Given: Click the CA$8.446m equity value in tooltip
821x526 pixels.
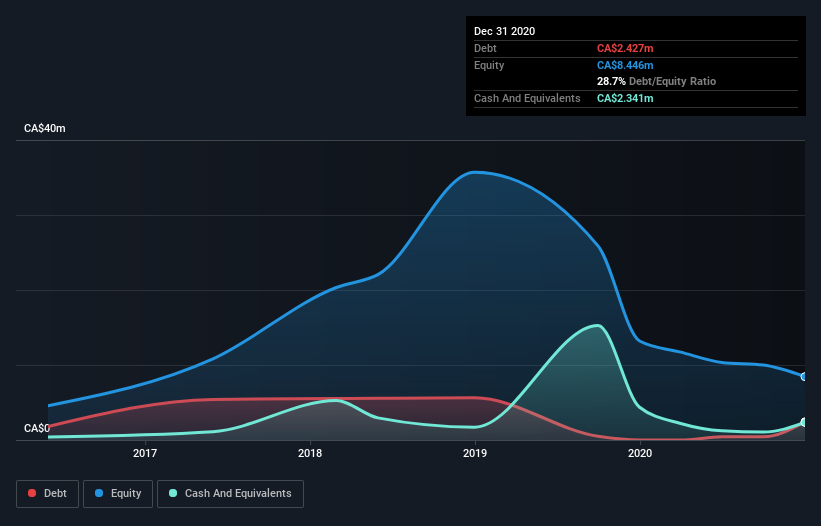Looking at the screenshot, I should point(625,65).
